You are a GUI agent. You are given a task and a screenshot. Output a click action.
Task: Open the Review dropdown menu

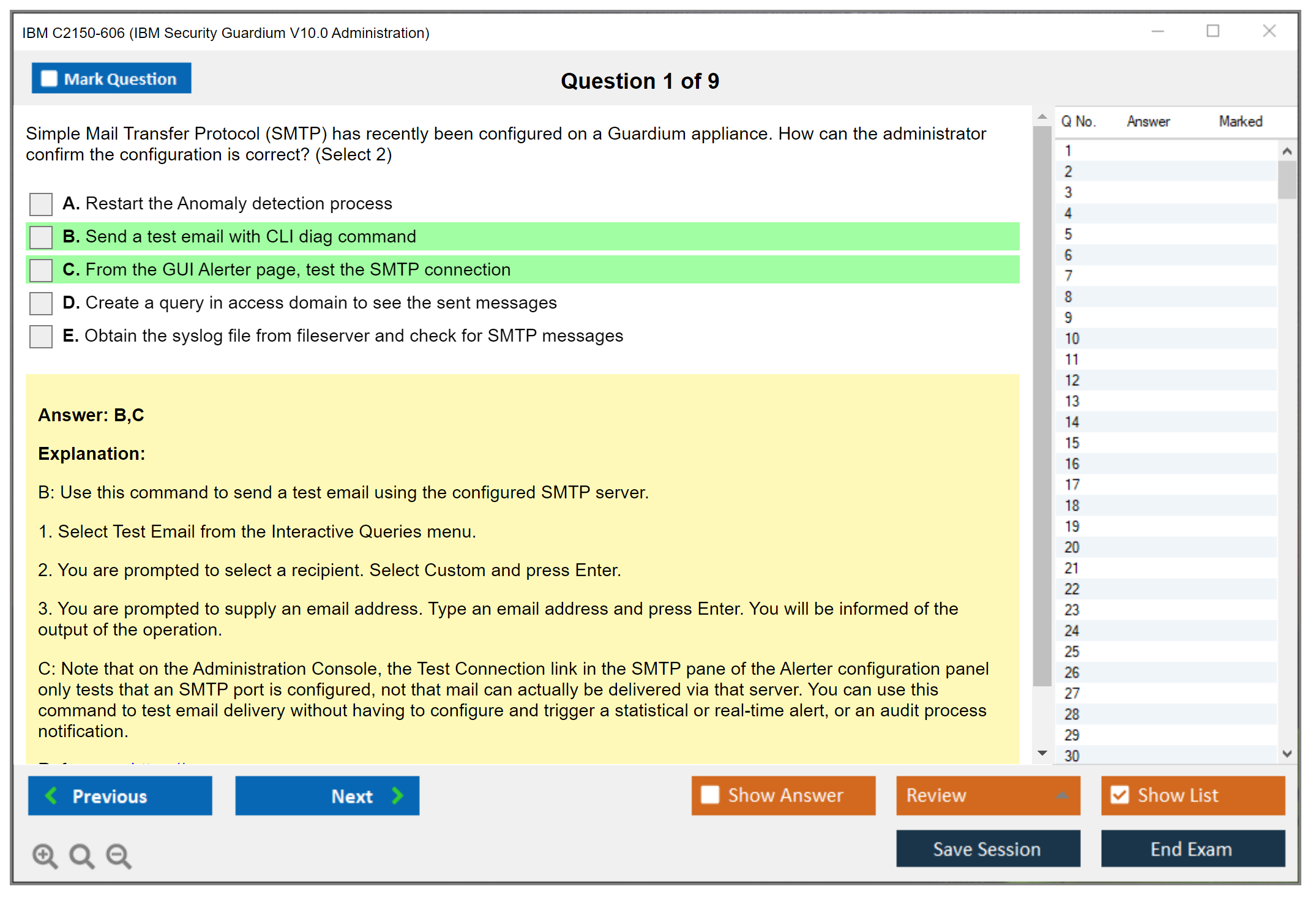[x=1062, y=795]
